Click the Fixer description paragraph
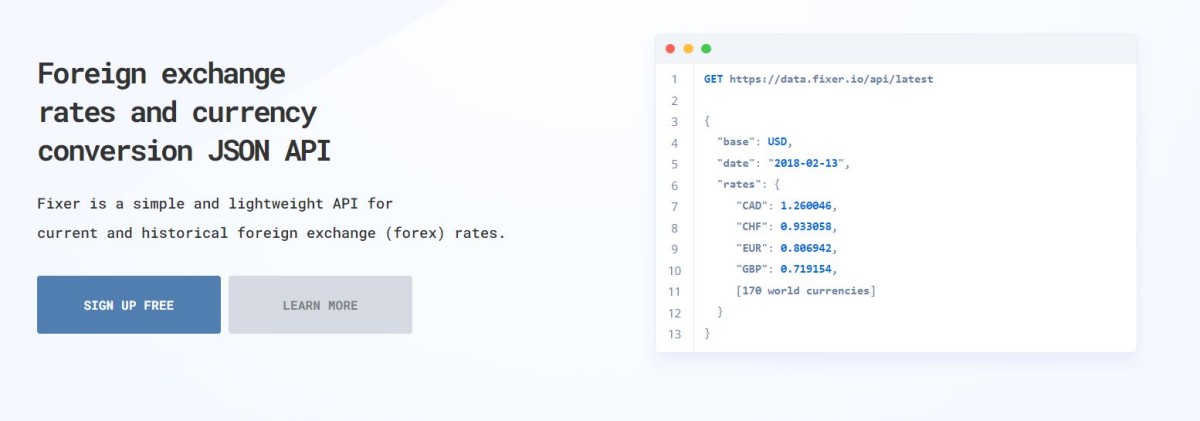The image size is (1200, 421). click(271, 218)
